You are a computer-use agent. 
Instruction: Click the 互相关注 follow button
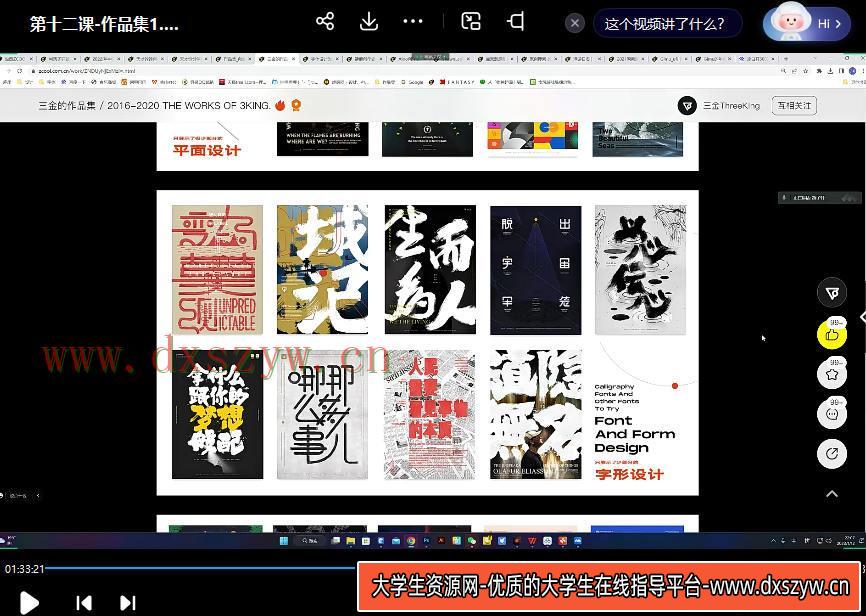point(794,106)
